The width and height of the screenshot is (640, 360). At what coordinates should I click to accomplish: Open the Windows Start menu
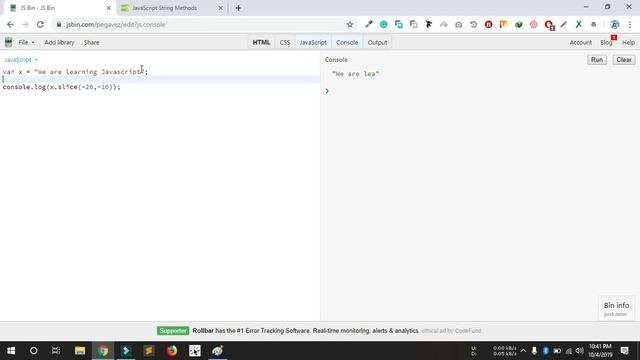tap(11, 351)
